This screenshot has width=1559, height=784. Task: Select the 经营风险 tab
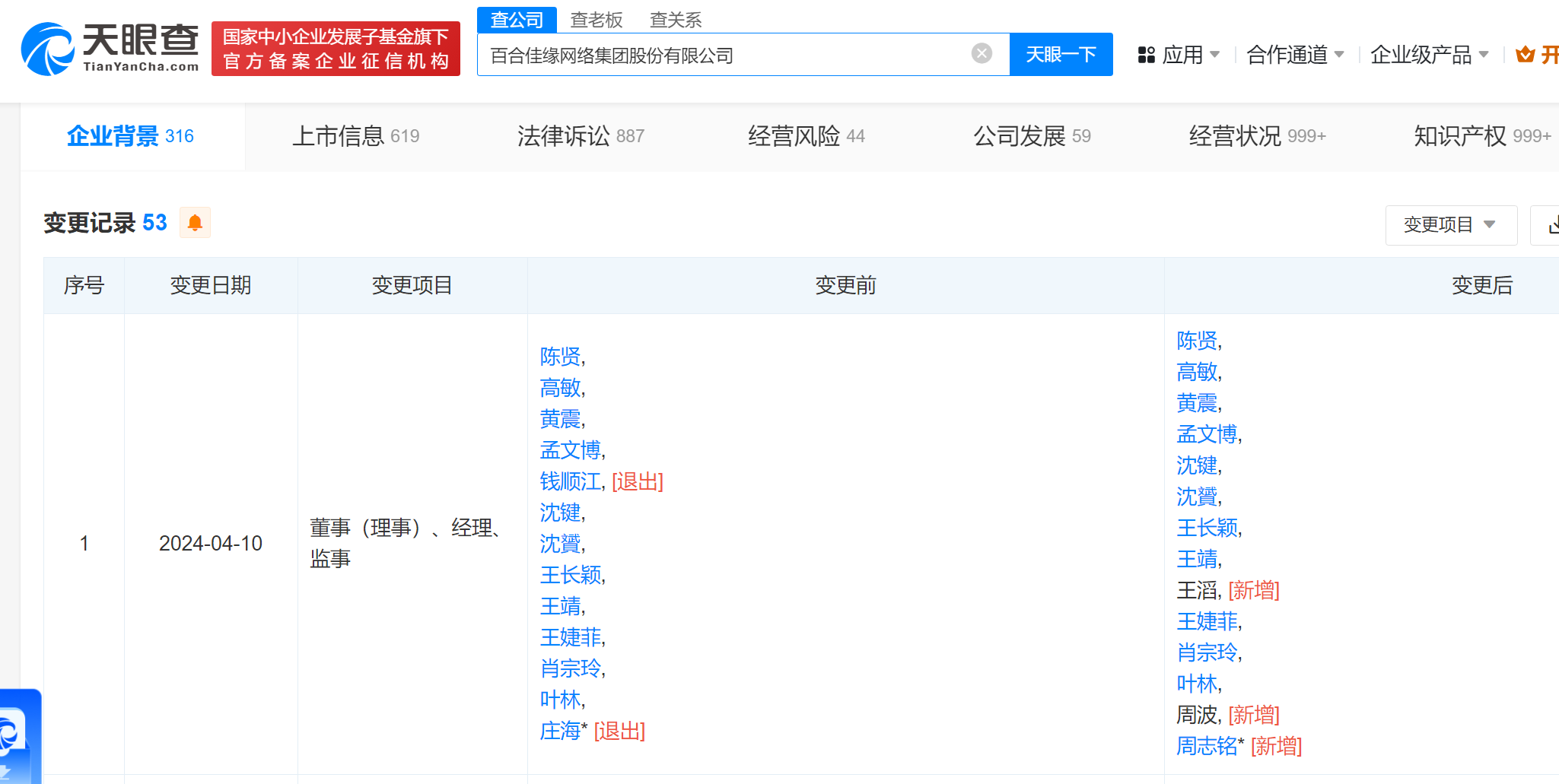pyautogui.click(x=807, y=136)
